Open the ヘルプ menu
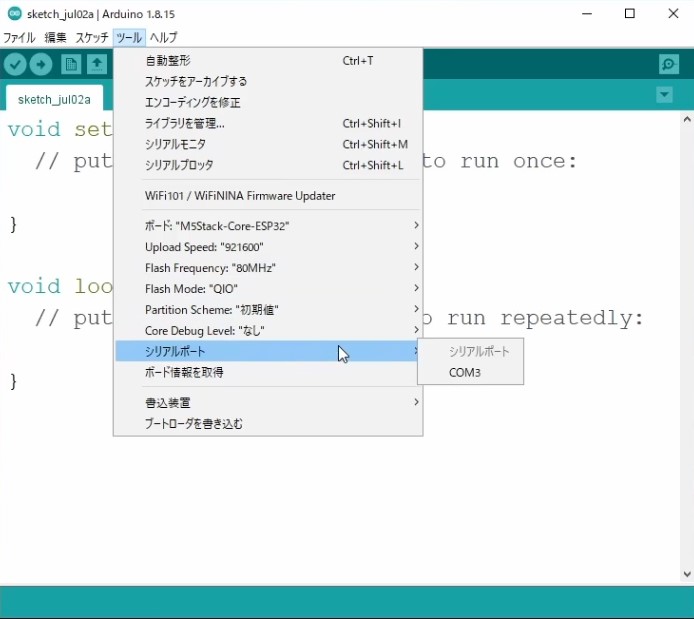The image size is (694, 619). pos(163,38)
